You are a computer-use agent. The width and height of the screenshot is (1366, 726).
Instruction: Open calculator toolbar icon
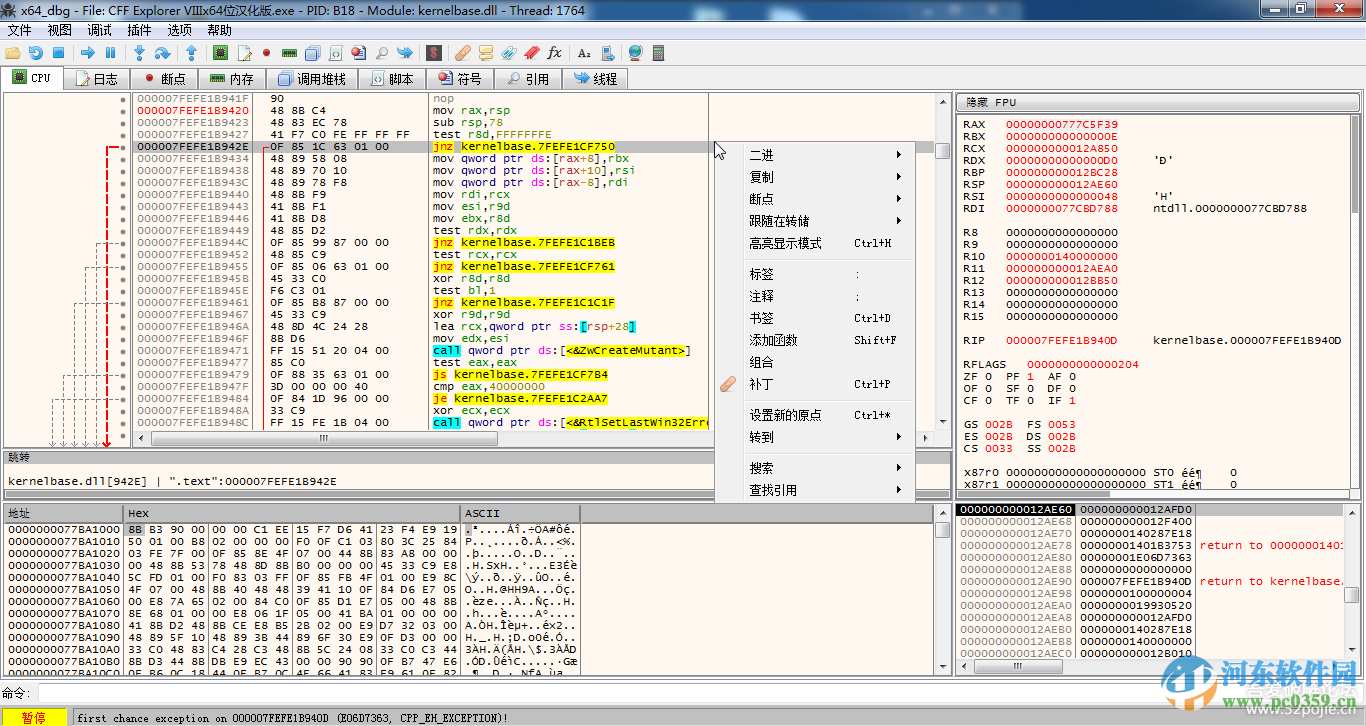click(x=658, y=52)
